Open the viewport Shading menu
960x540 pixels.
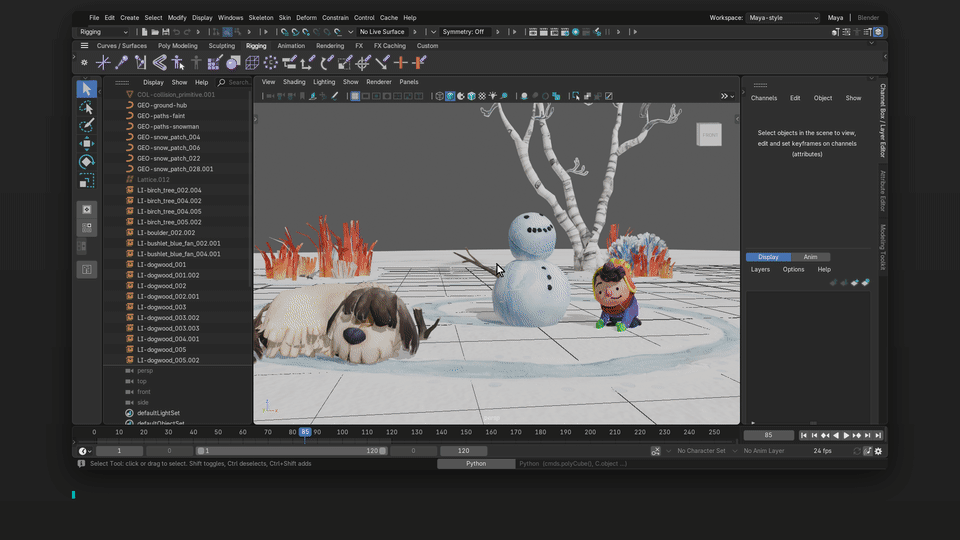[294, 82]
